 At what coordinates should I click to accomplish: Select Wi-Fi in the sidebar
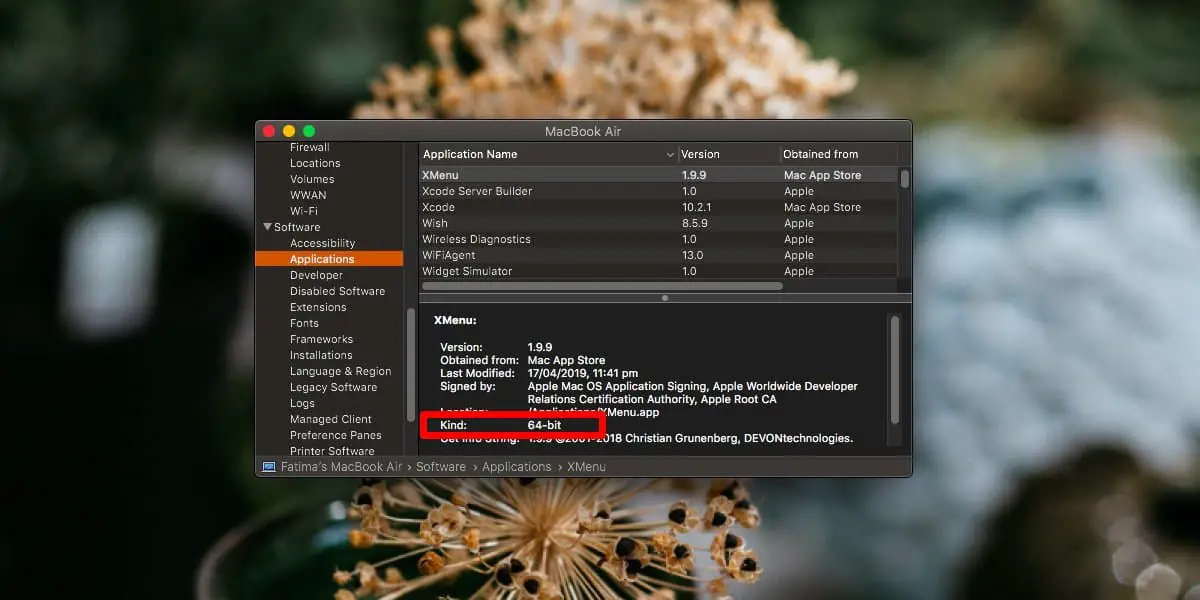(x=304, y=211)
